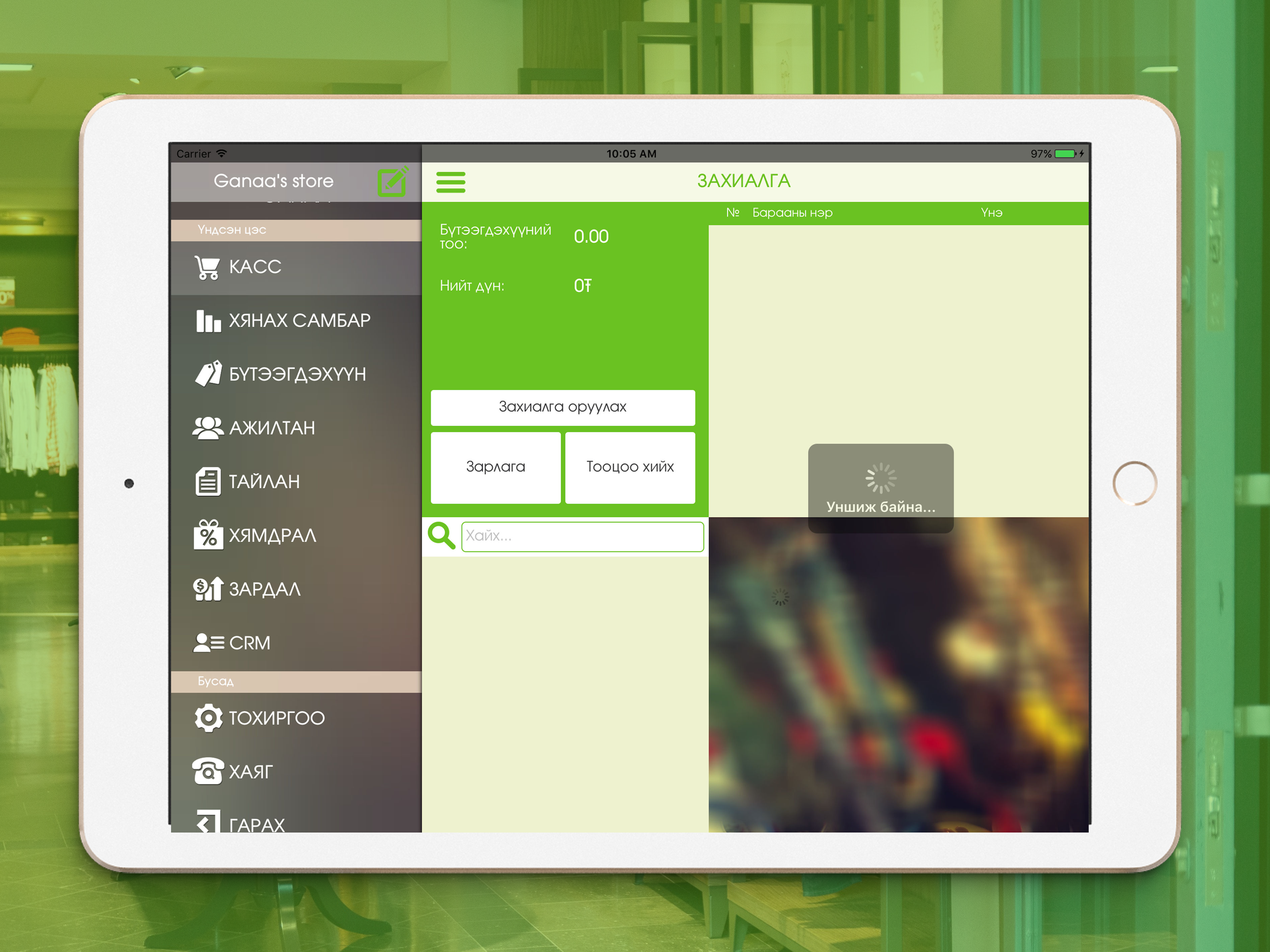The width and height of the screenshot is (1270, 952).
Task: Click the ГАРАХ exit arrow icon
Action: click(208, 822)
